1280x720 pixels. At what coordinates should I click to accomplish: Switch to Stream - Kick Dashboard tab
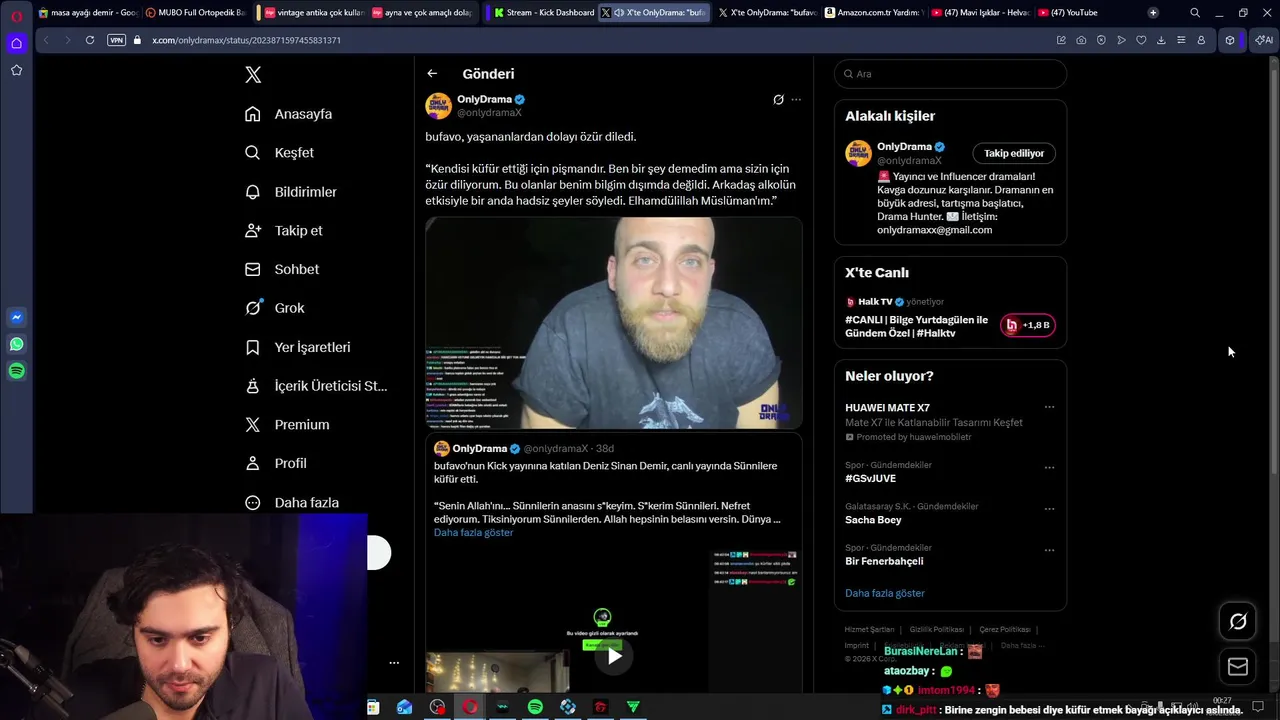coord(545,13)
